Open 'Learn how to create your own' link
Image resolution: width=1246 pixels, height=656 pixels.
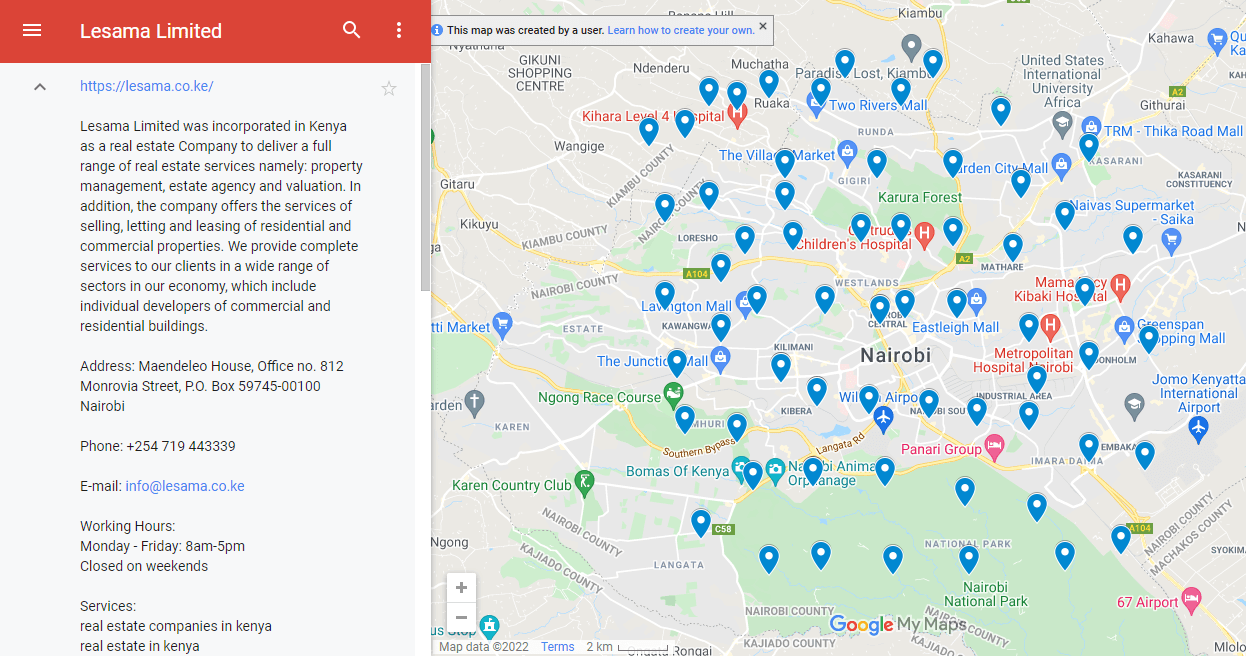(x=681, y=30)
